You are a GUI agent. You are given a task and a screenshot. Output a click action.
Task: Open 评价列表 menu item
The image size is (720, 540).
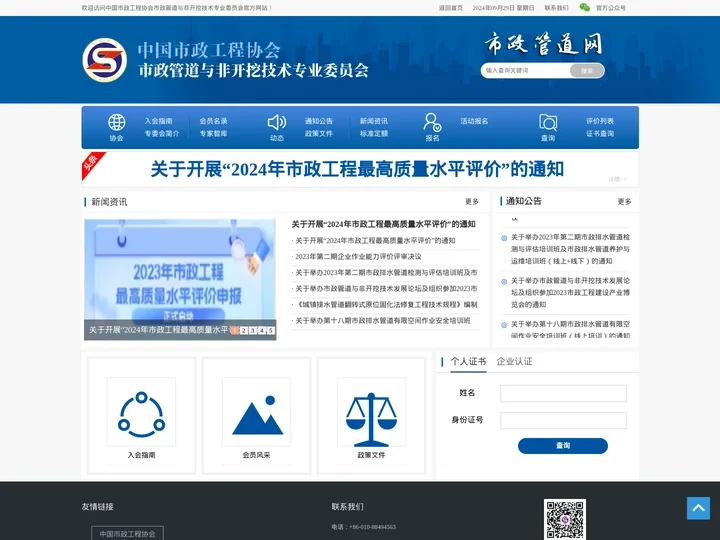click(x=600, y=121)
